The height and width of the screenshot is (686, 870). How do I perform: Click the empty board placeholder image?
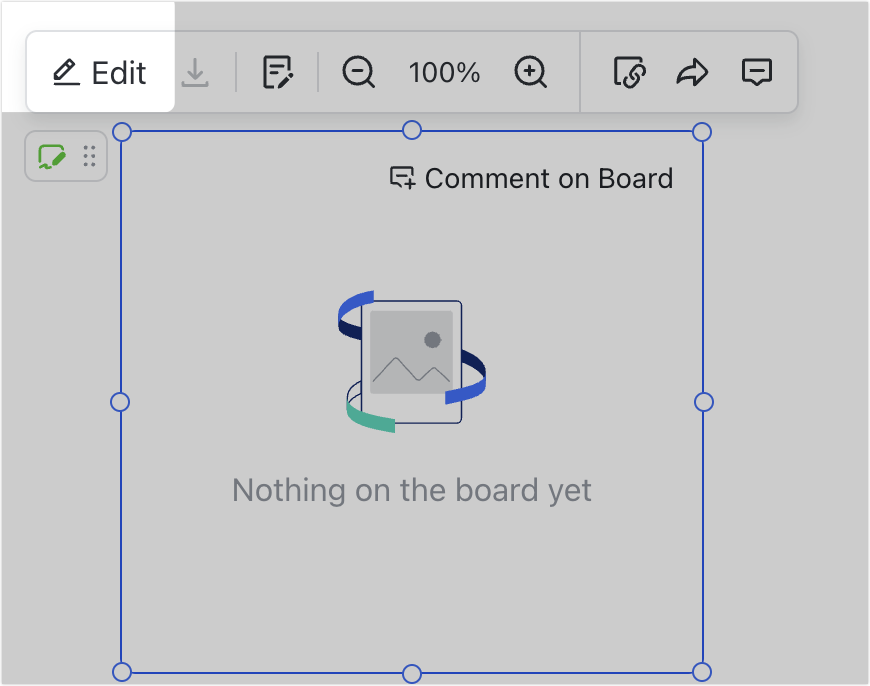tap(411, 362)
